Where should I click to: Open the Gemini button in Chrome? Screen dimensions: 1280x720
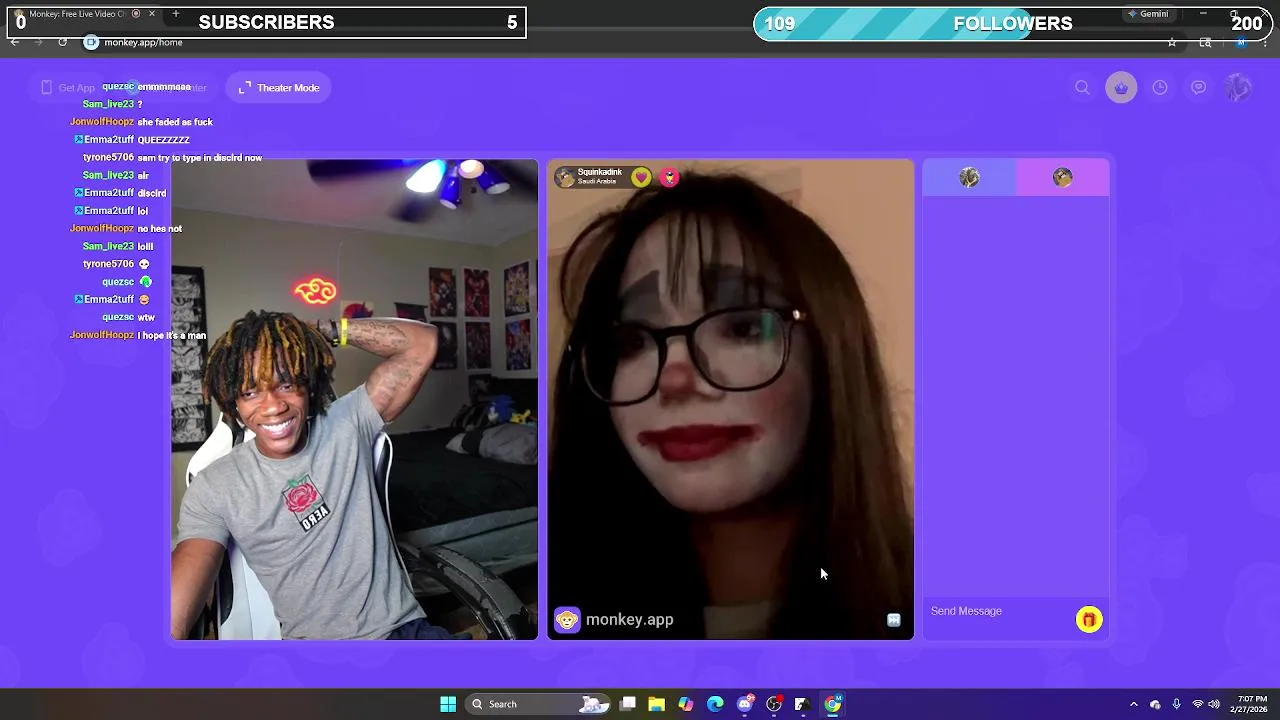coord(1147,14)
